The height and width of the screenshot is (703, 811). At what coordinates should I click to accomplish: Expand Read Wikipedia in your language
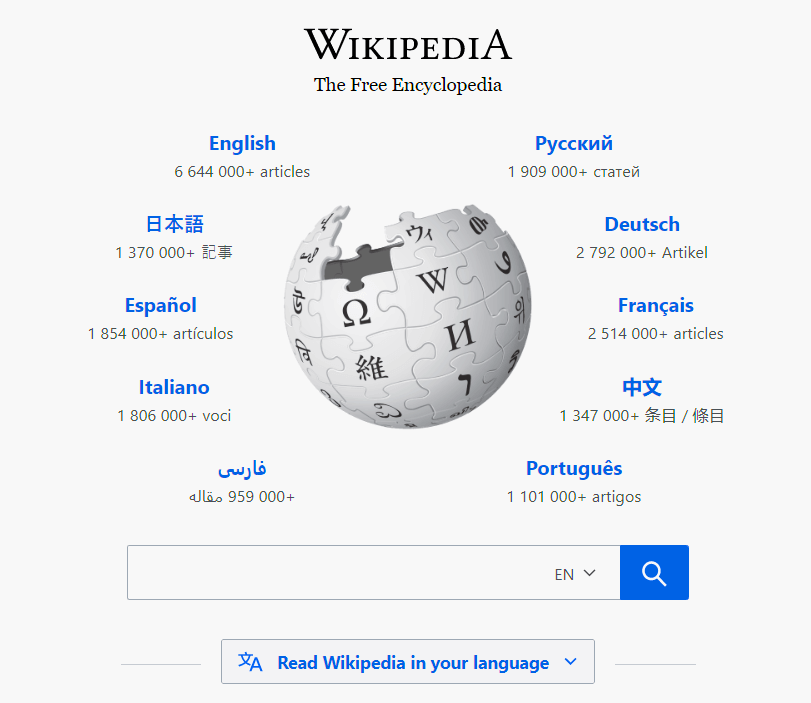click(408, 662)
